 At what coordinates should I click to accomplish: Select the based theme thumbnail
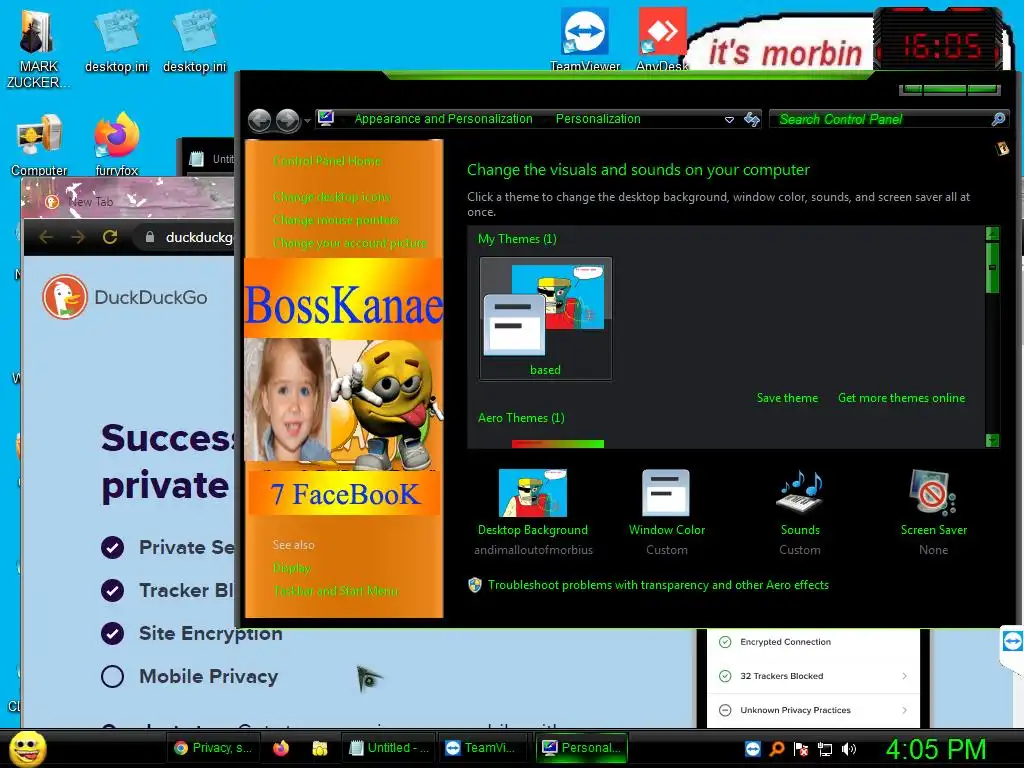tap(545, 318)
